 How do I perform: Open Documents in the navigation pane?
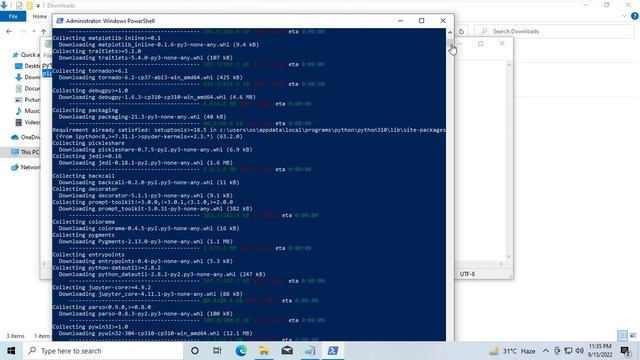coord(28,88)
